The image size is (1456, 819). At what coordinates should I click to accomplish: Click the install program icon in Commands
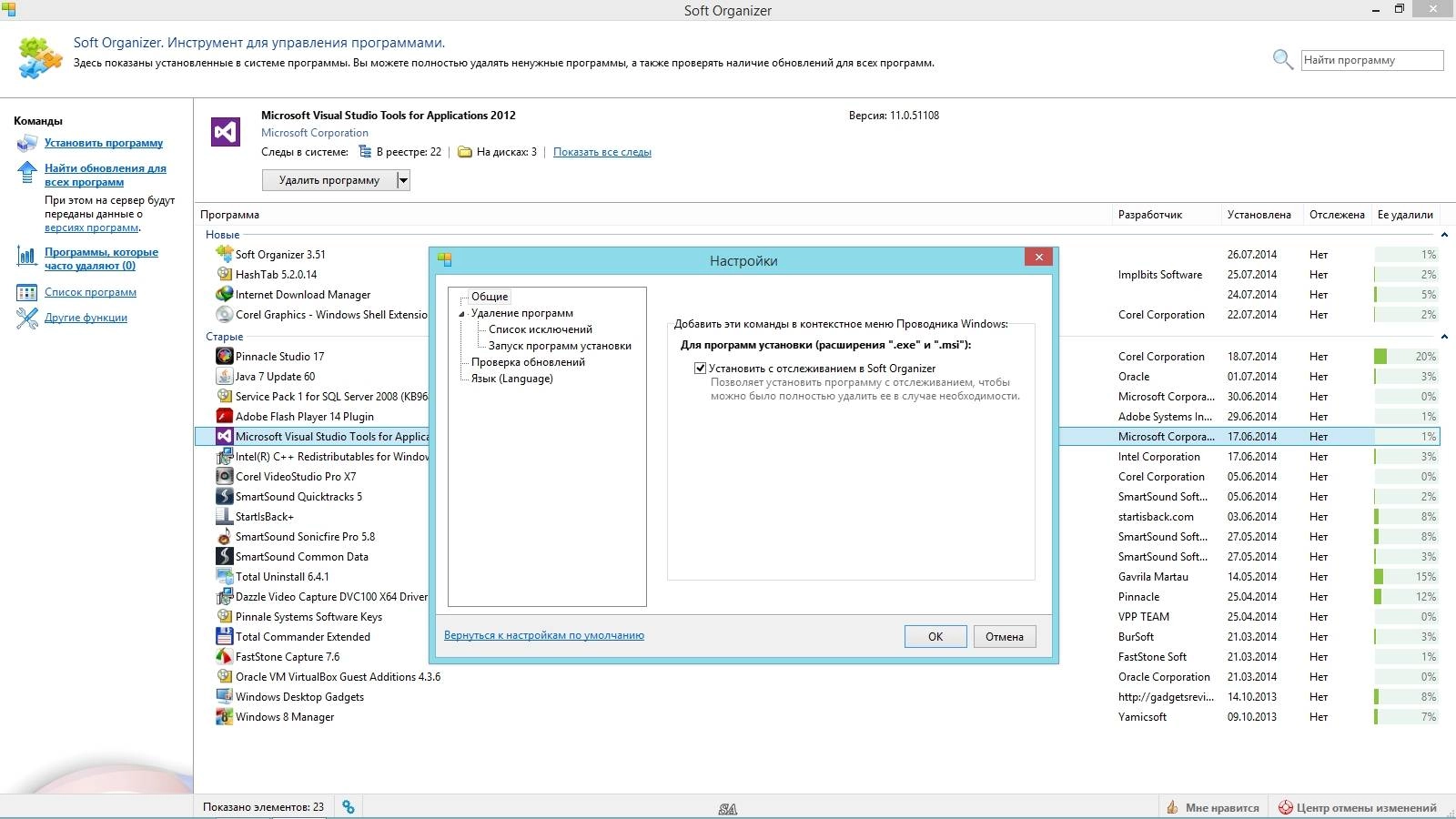point(27,143)
